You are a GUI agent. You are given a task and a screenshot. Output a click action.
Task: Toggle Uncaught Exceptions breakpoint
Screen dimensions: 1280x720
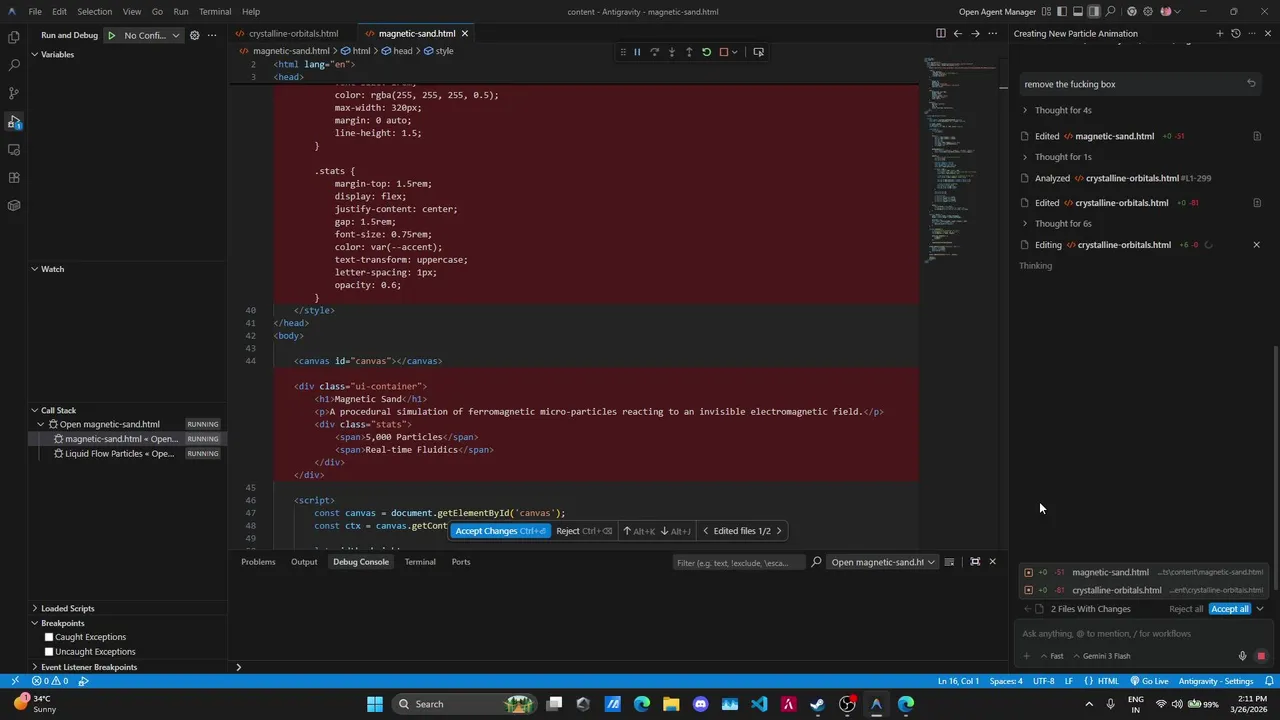pyautogui.click(x=48, y=652)
